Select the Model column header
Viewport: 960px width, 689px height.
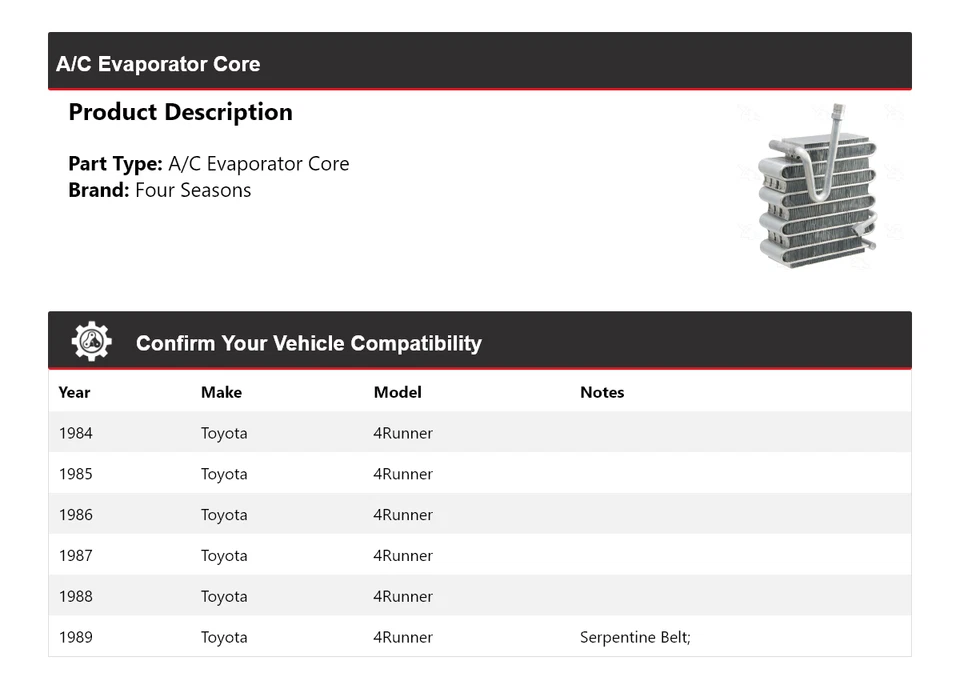[397, 392]
